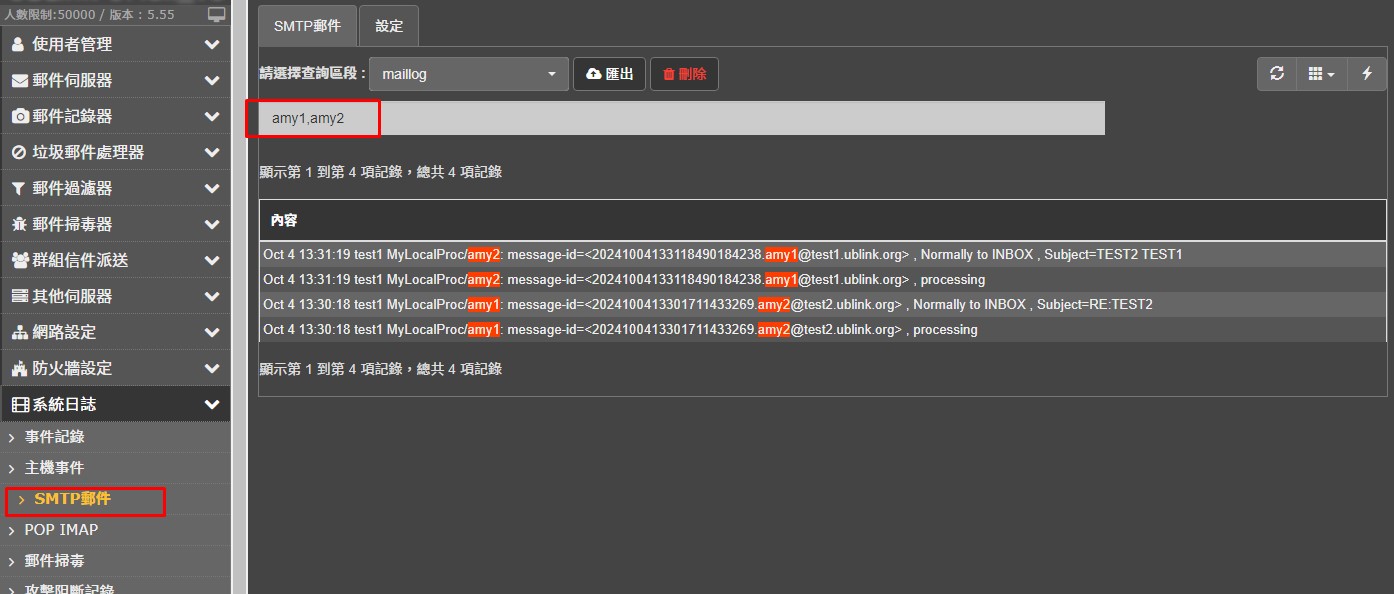Open POP IMAP log in sidebar

click(x=61, y=529)
